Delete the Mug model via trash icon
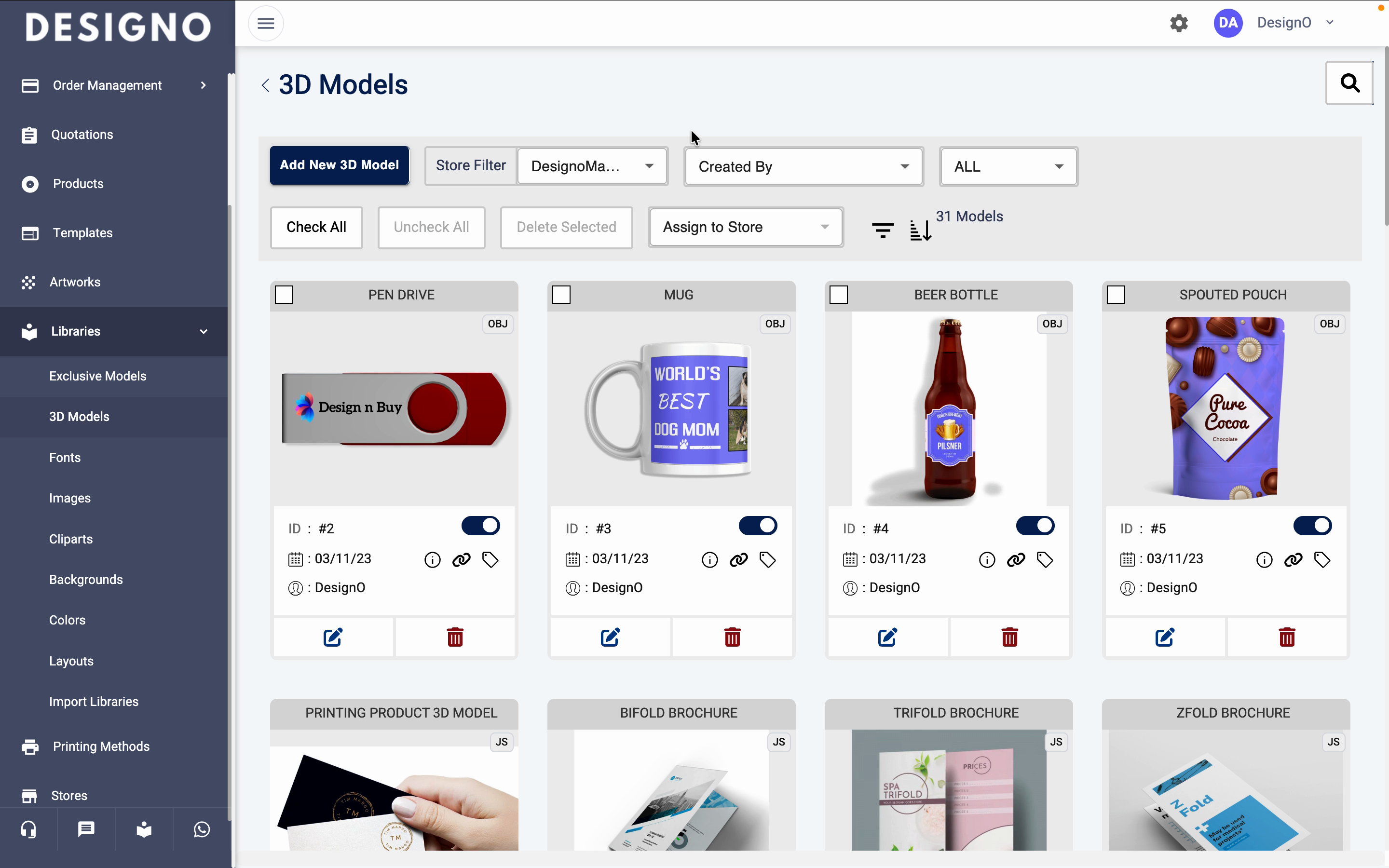 pyautogui.click(x=733, y=637)
